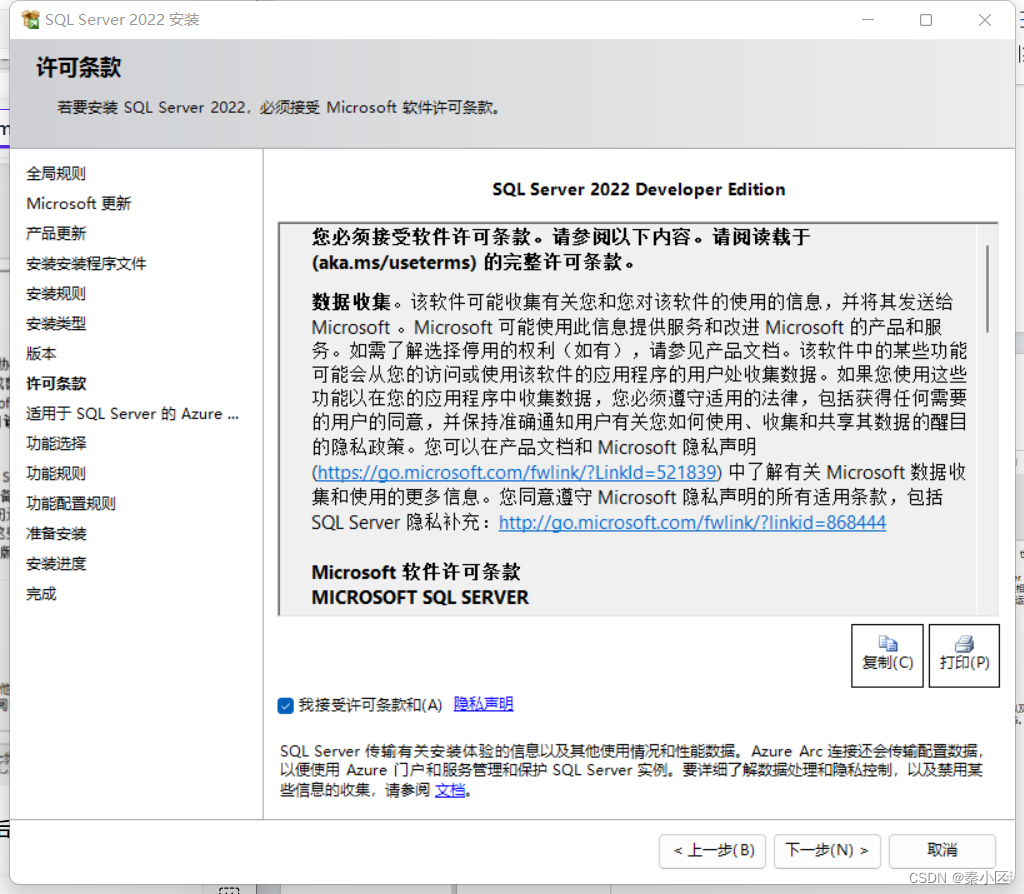Select 安装类型 step in sidebar
This screenshot has width=1024, height=894.
(56, 324)
